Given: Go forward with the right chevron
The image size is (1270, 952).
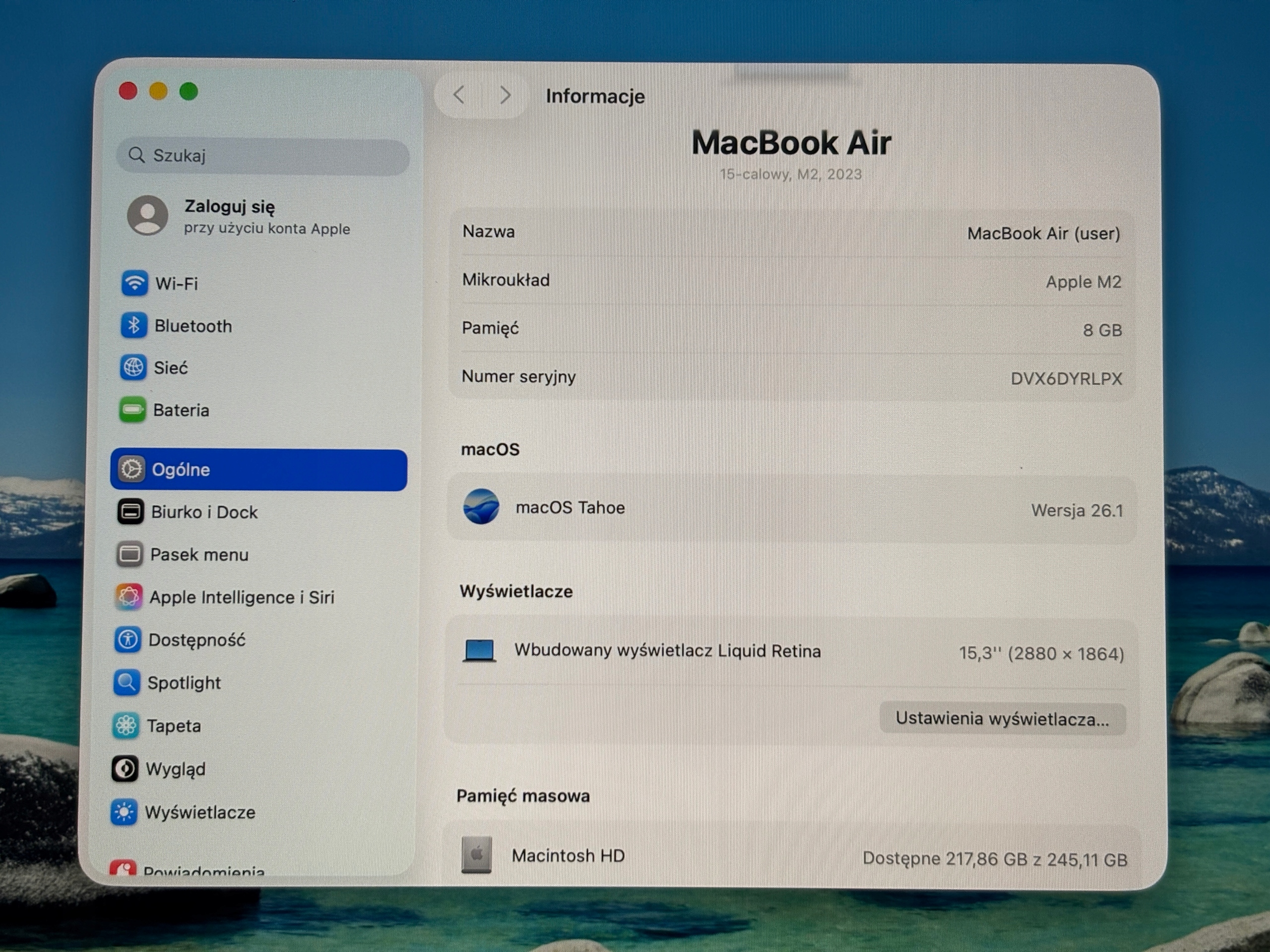Looking at the screenshot, I should (505, 95).
